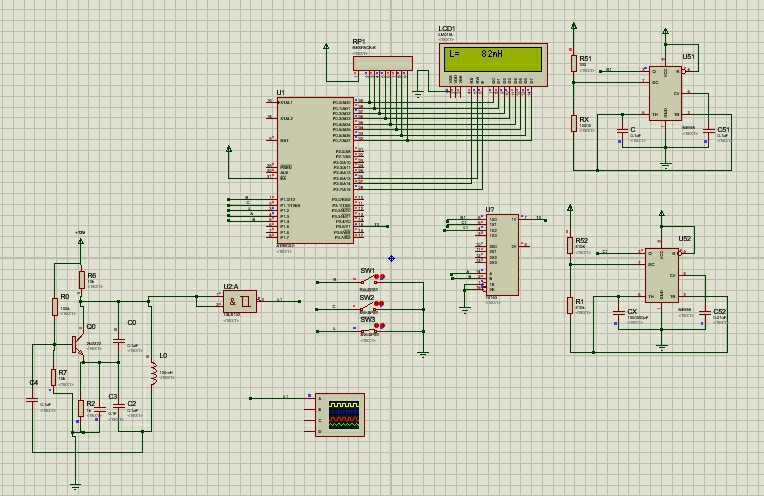This screenshot has height=496, width=764.
Task: Click oscilloscope channel A input pin
Action: coord(310,399)
